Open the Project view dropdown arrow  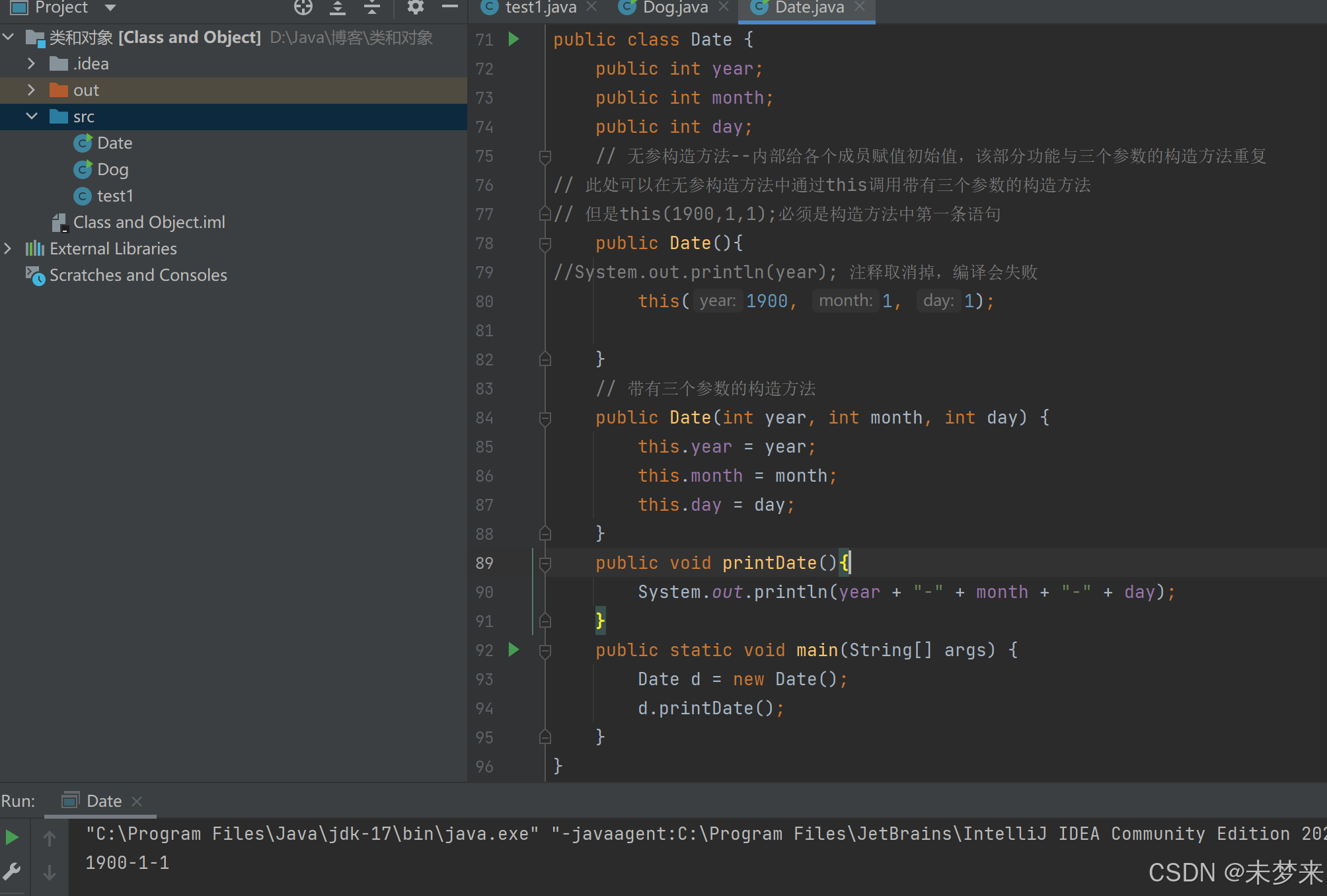coord(110,8)
